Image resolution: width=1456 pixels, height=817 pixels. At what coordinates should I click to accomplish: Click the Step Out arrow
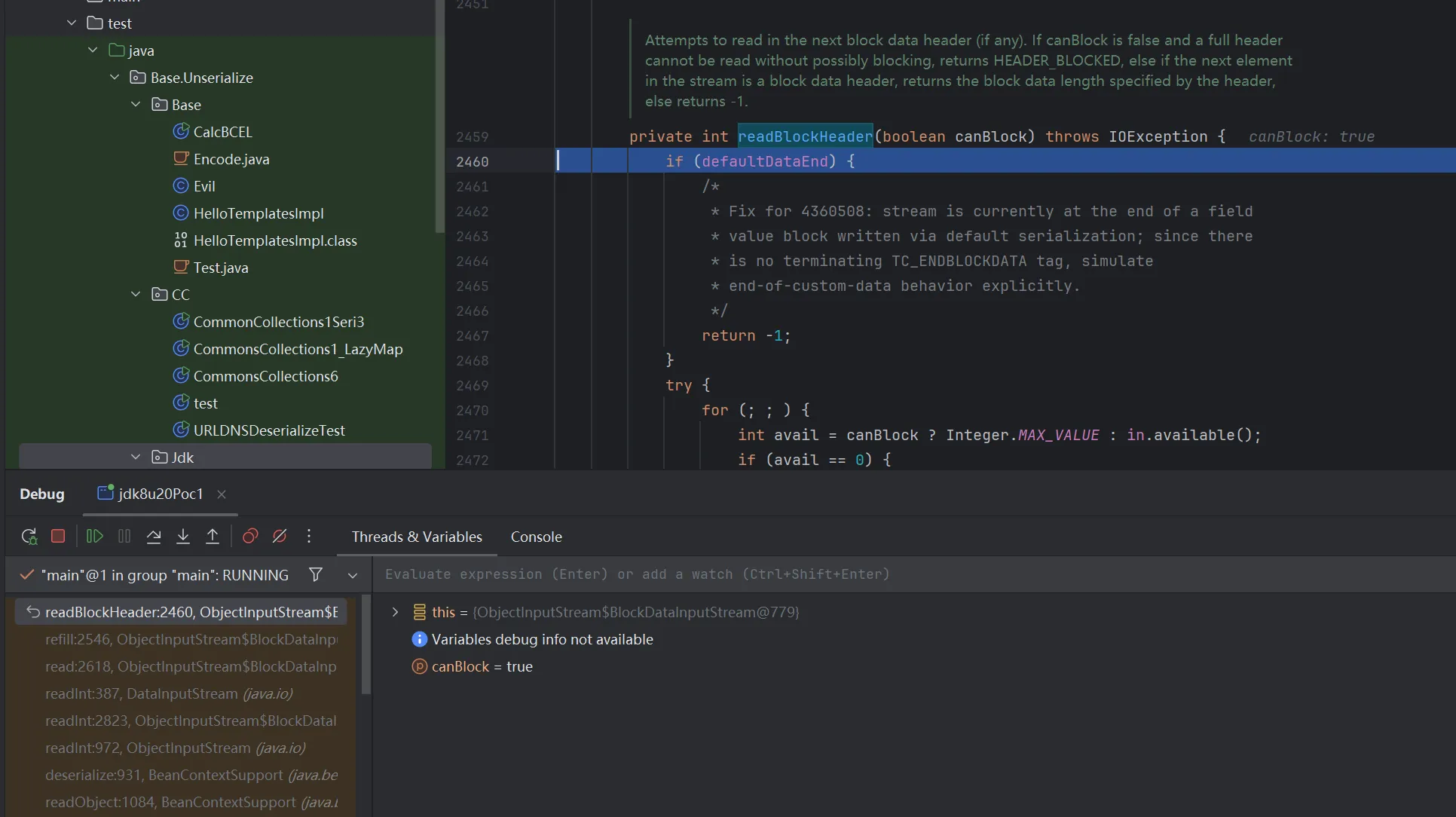[x=213, y=536]
